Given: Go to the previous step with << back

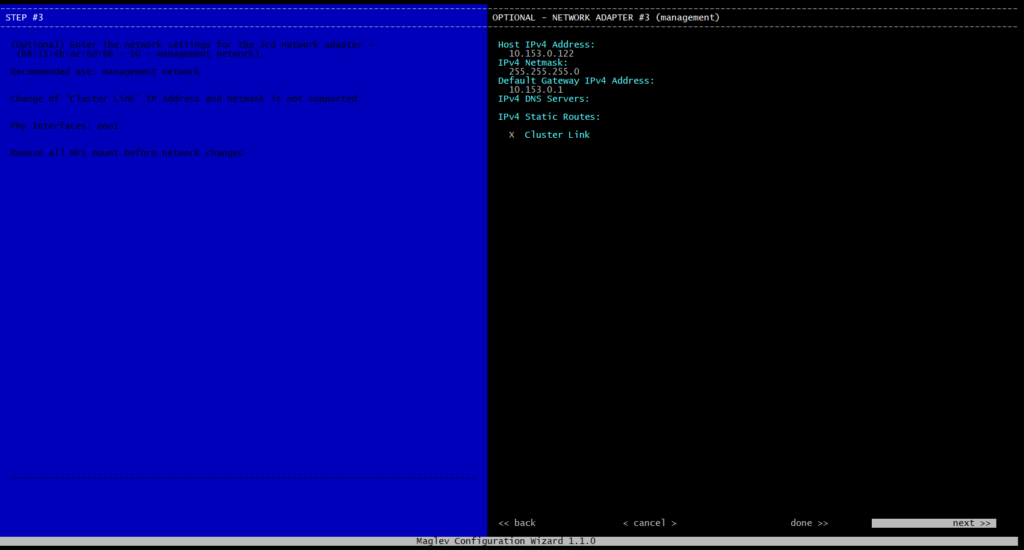Looking at the screenshot, I should (x=517, y=523).
